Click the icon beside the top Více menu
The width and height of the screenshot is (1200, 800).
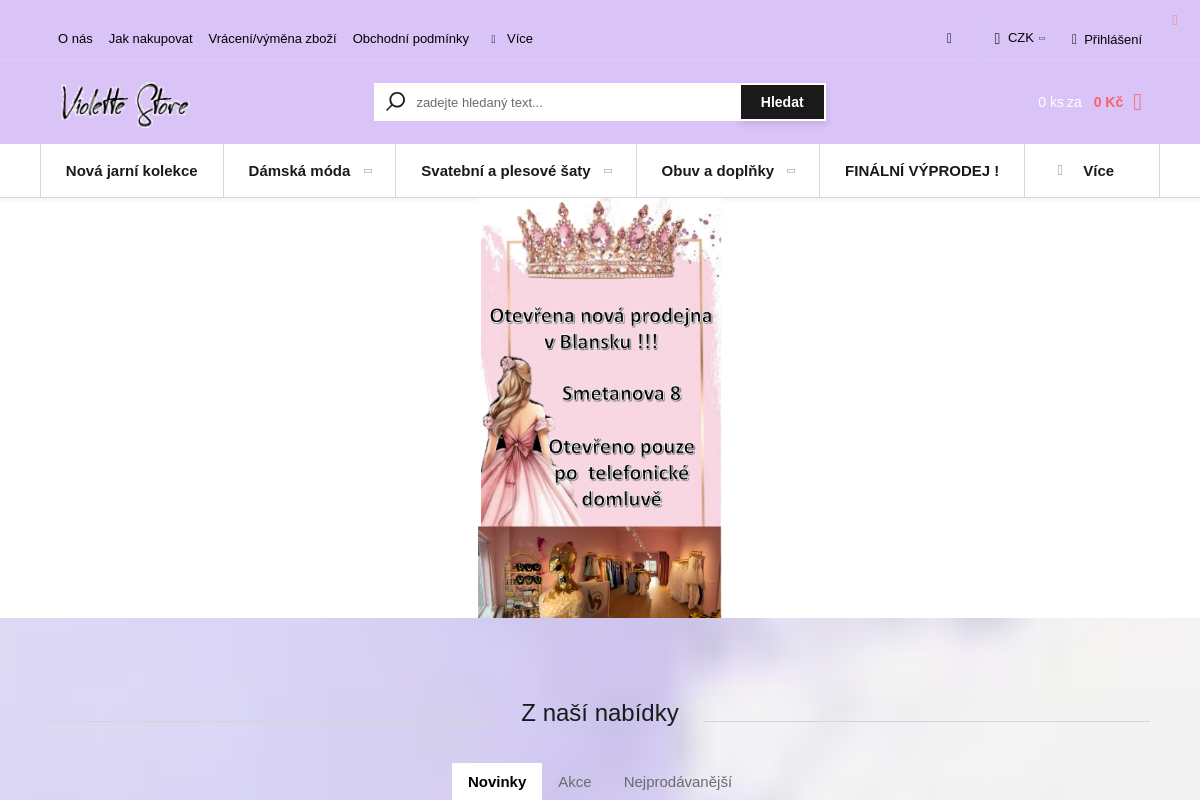[x=491, y=38]
